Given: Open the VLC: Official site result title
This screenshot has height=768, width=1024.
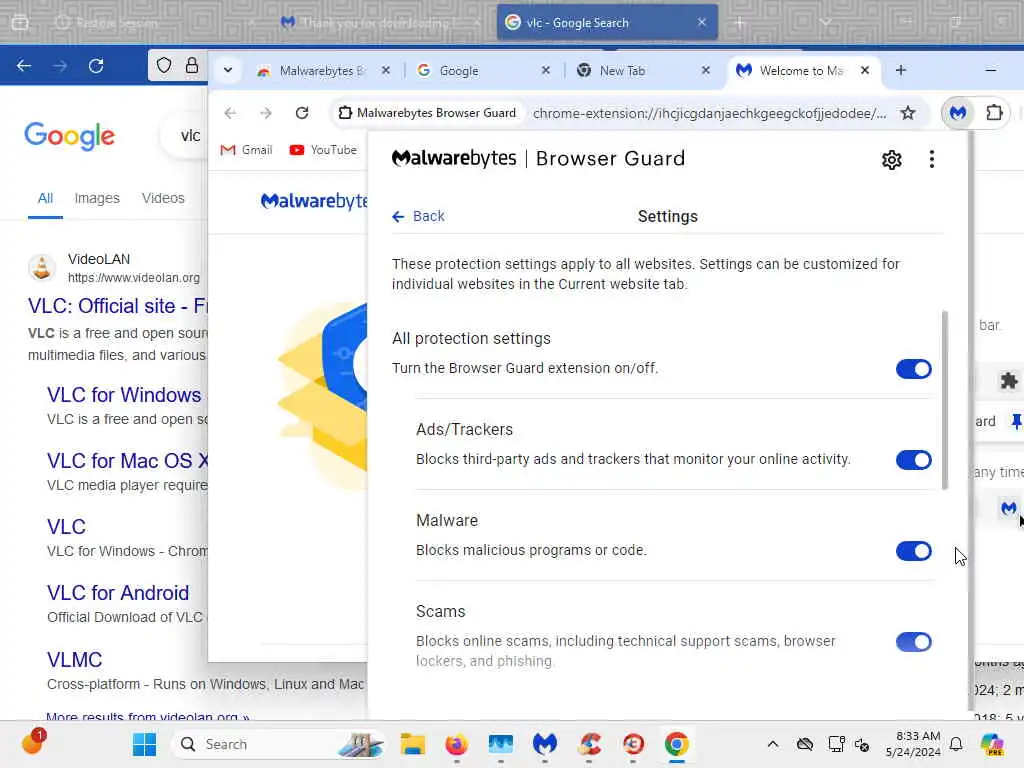Looking at the screenshot, I should [118, 306].
